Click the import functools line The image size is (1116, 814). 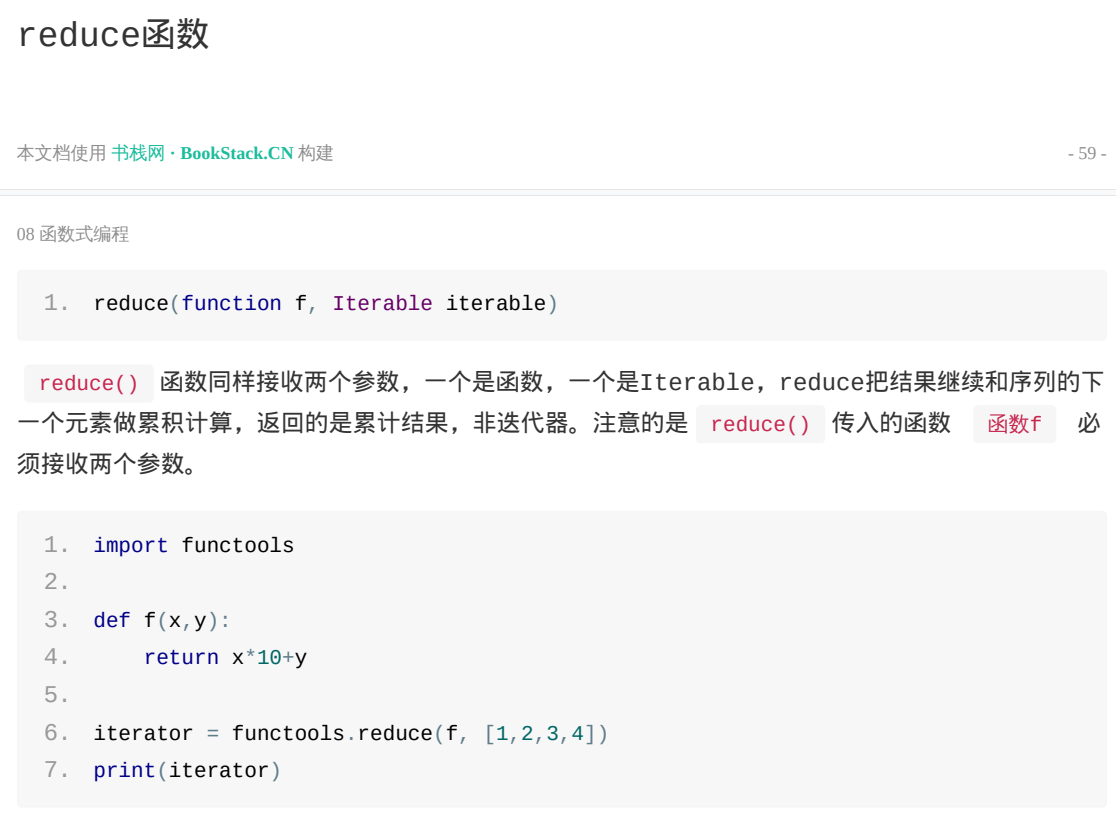(x=194, y=546)
